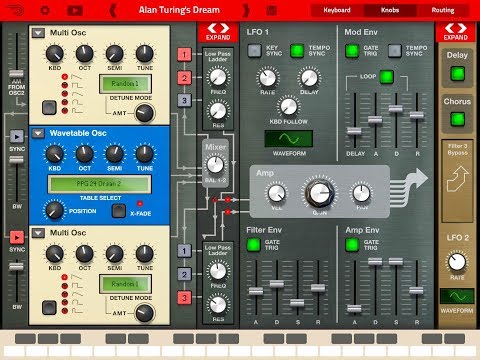The image size is (480, 360).
Task: Click Wavetable Osc POSITION knob
Action: [x=54, y=210]
